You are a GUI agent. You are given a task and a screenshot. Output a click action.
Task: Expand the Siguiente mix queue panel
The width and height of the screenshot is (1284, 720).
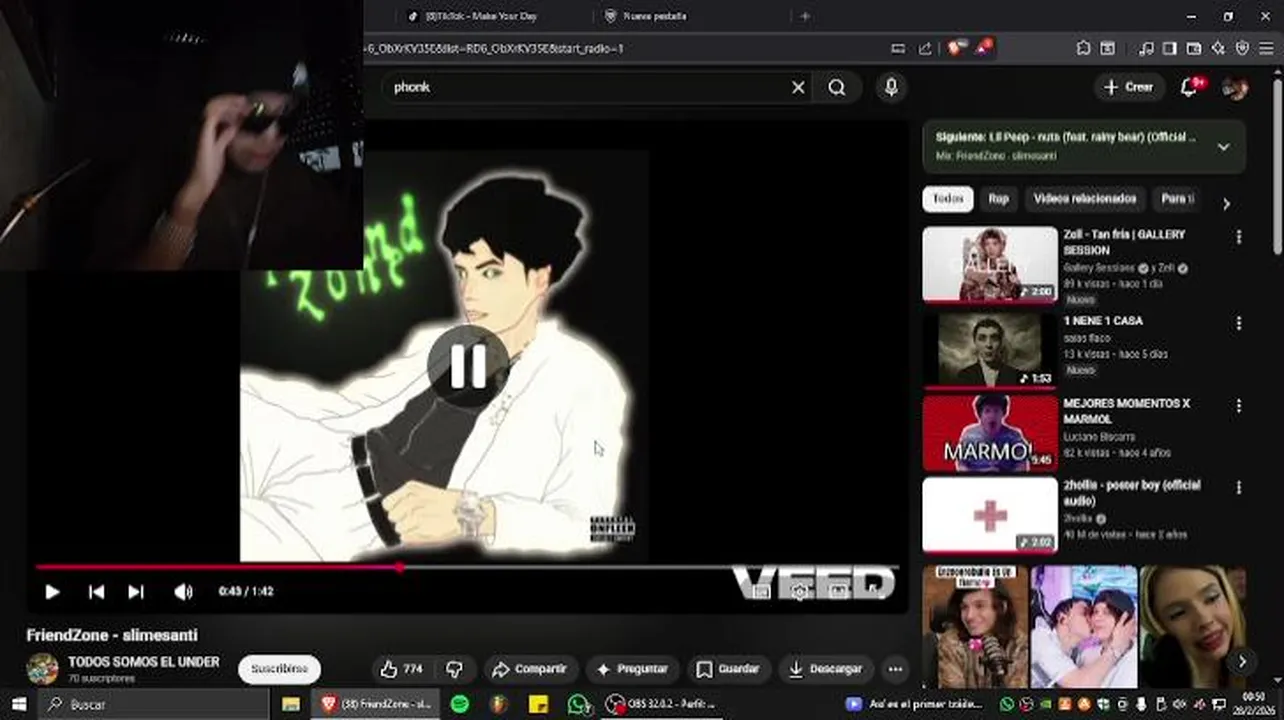1223,147
